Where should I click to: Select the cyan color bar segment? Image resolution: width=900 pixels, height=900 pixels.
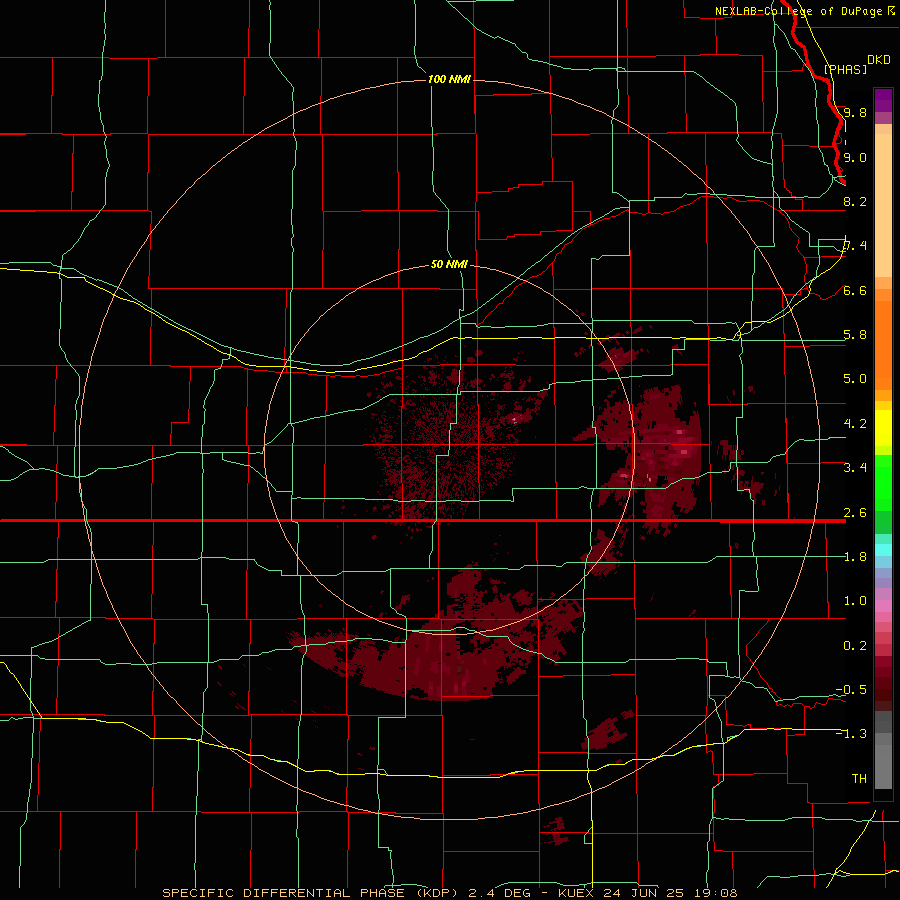point(883,550)
